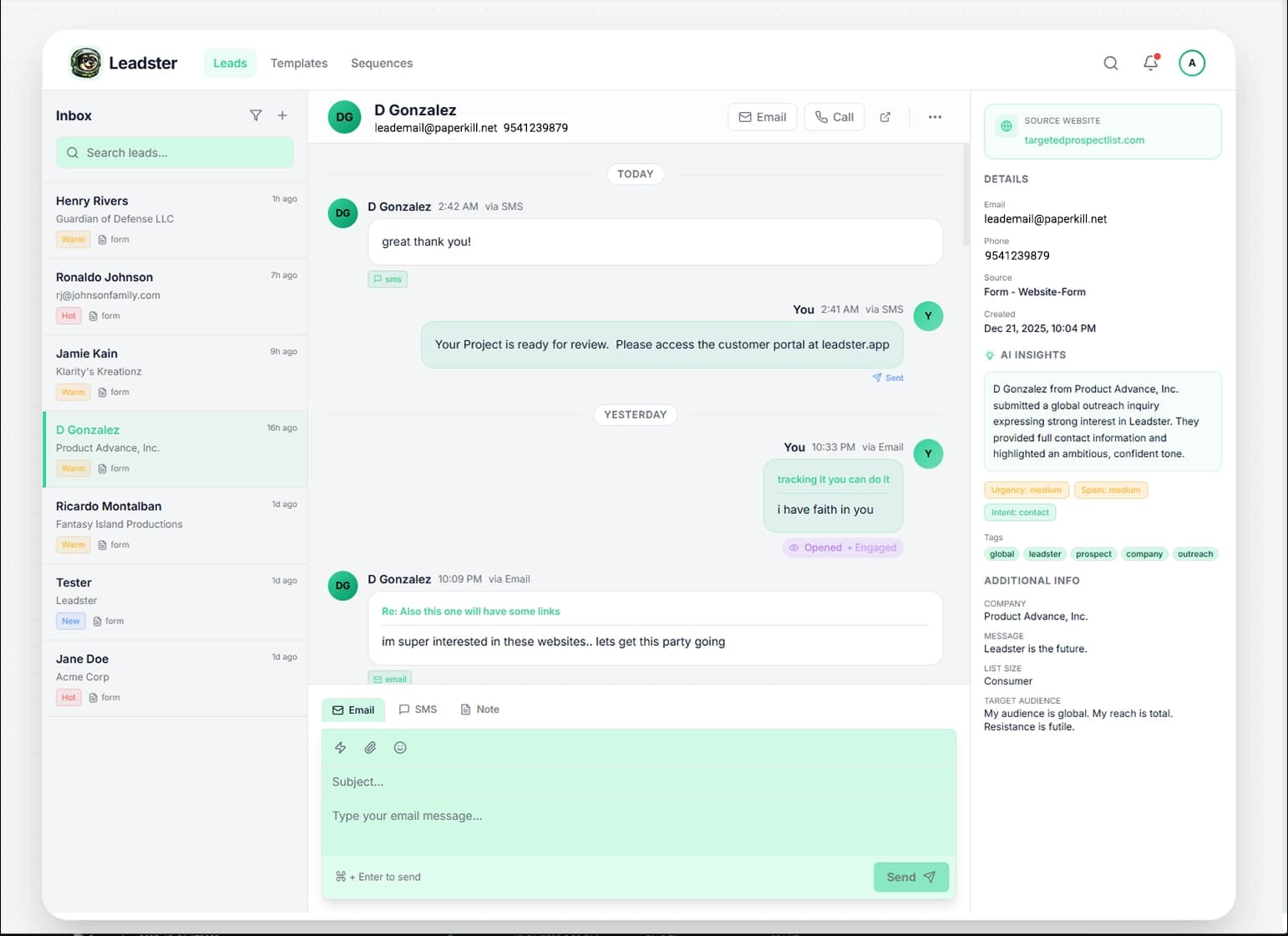Screen dimensions: 1288x936
Task: Add a new lead with the plus icon
Action: 282,115
